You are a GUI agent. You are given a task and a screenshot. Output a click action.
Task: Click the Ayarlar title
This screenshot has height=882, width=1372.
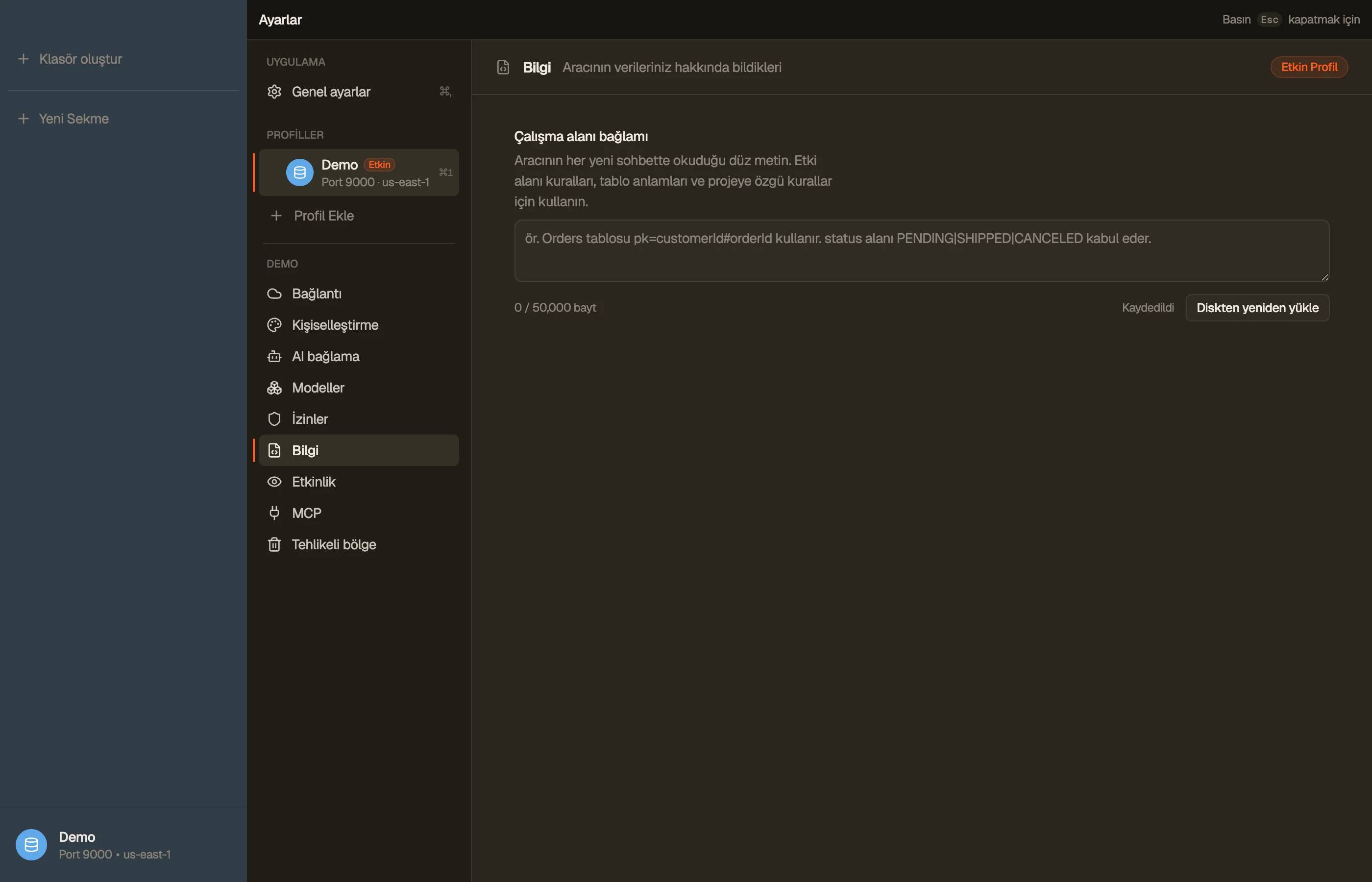pos(280,20)
